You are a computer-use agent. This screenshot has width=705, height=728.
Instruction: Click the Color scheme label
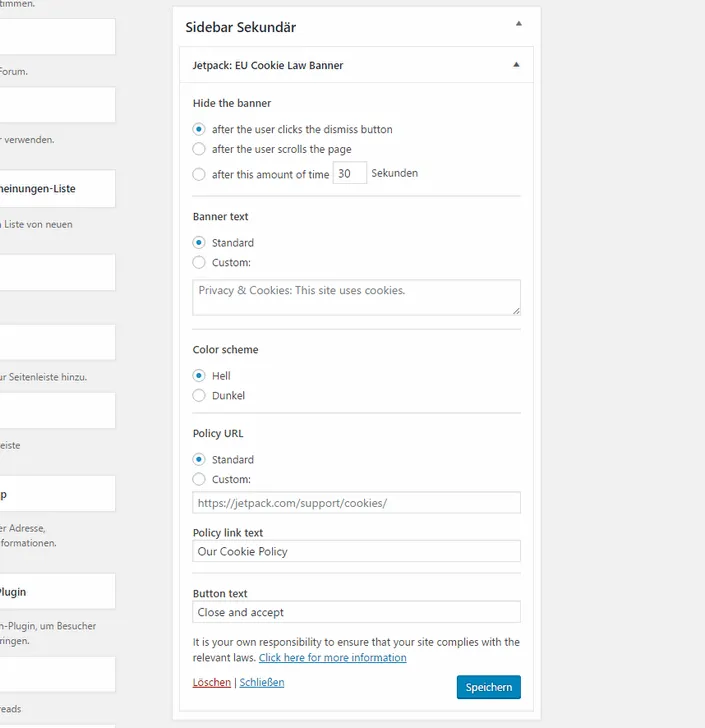click(x=225, y=350)
